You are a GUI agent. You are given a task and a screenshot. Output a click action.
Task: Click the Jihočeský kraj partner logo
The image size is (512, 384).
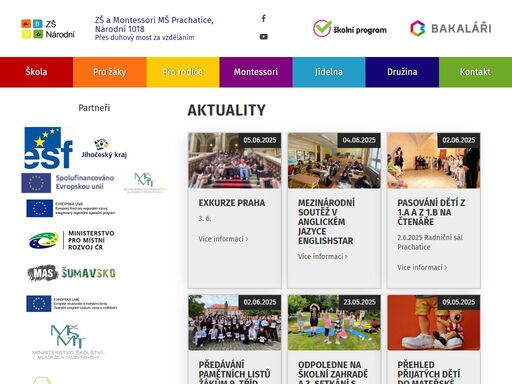(104, 149)
